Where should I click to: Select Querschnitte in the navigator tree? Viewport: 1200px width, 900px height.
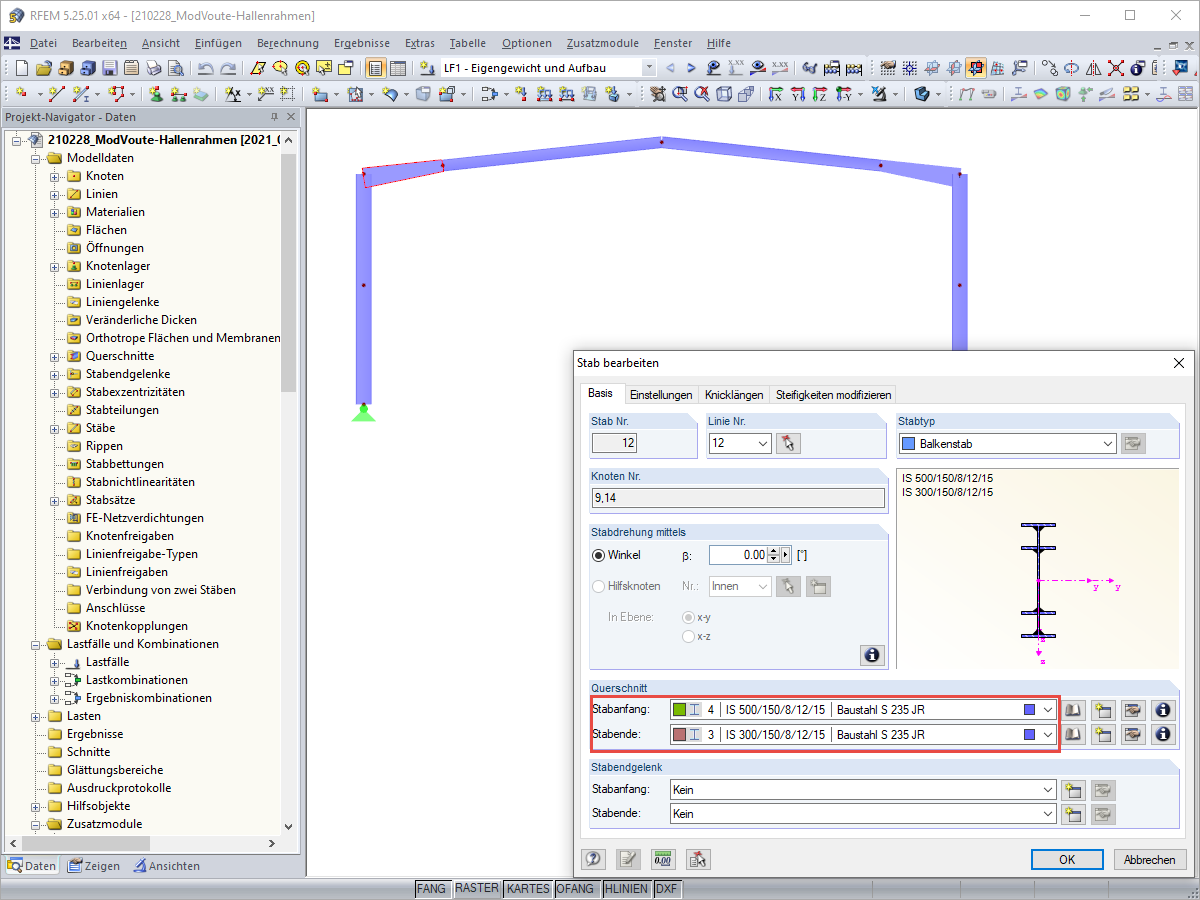[x=119, y=356]
